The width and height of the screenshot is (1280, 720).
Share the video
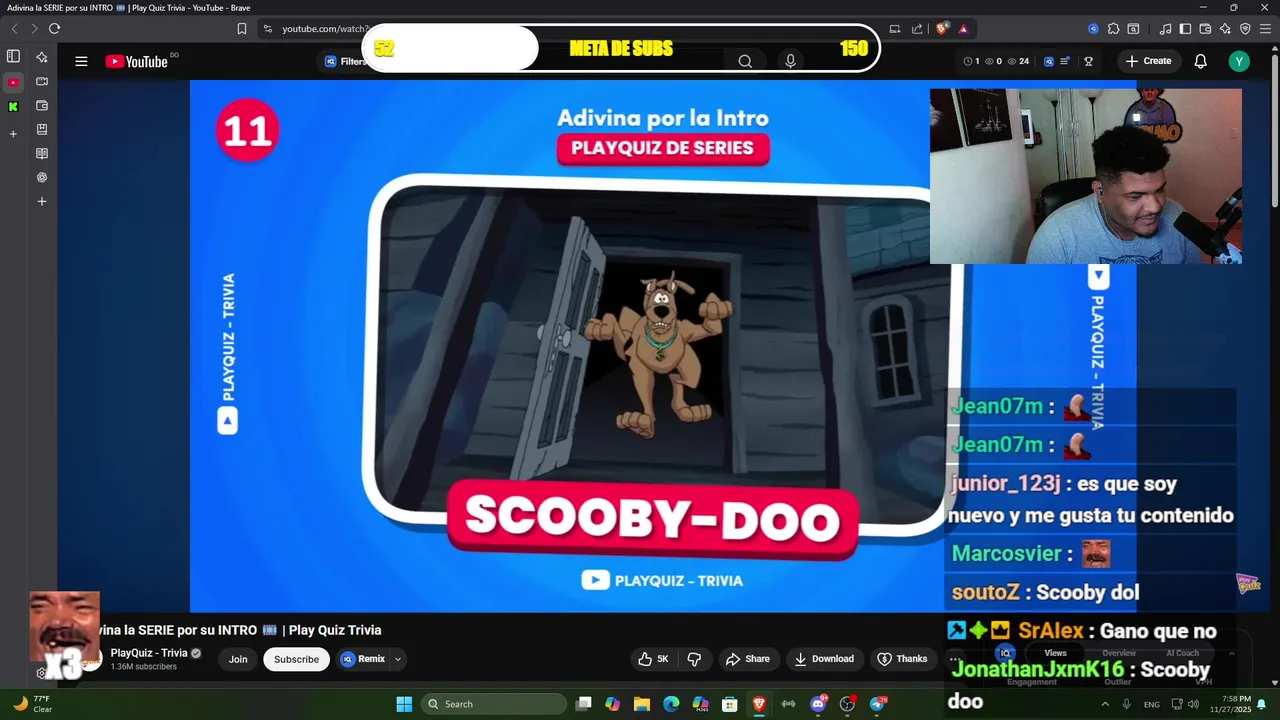coord(748,659)
